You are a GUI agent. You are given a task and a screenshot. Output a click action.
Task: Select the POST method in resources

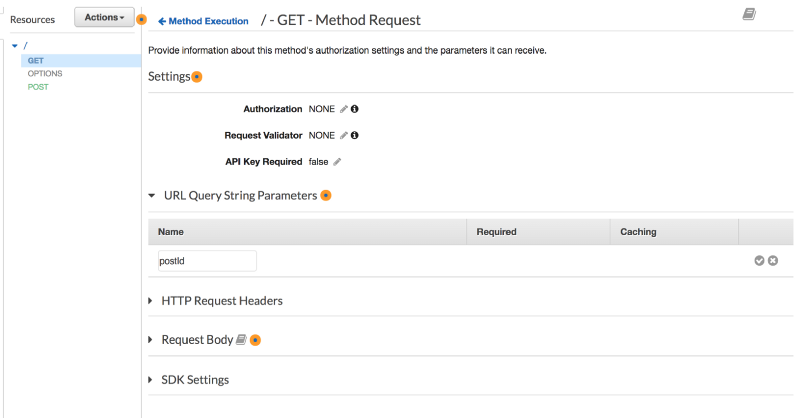point(38,87)
